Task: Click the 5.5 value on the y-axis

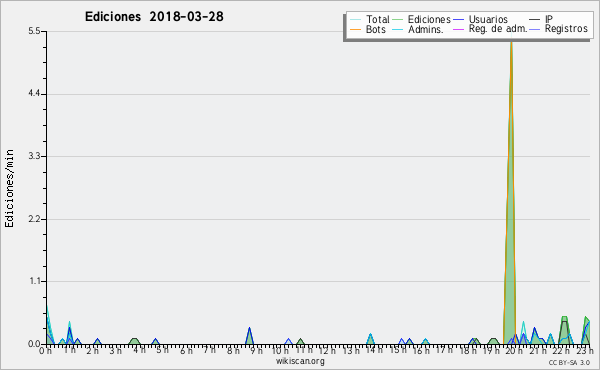Action: (x=34, y=31)
